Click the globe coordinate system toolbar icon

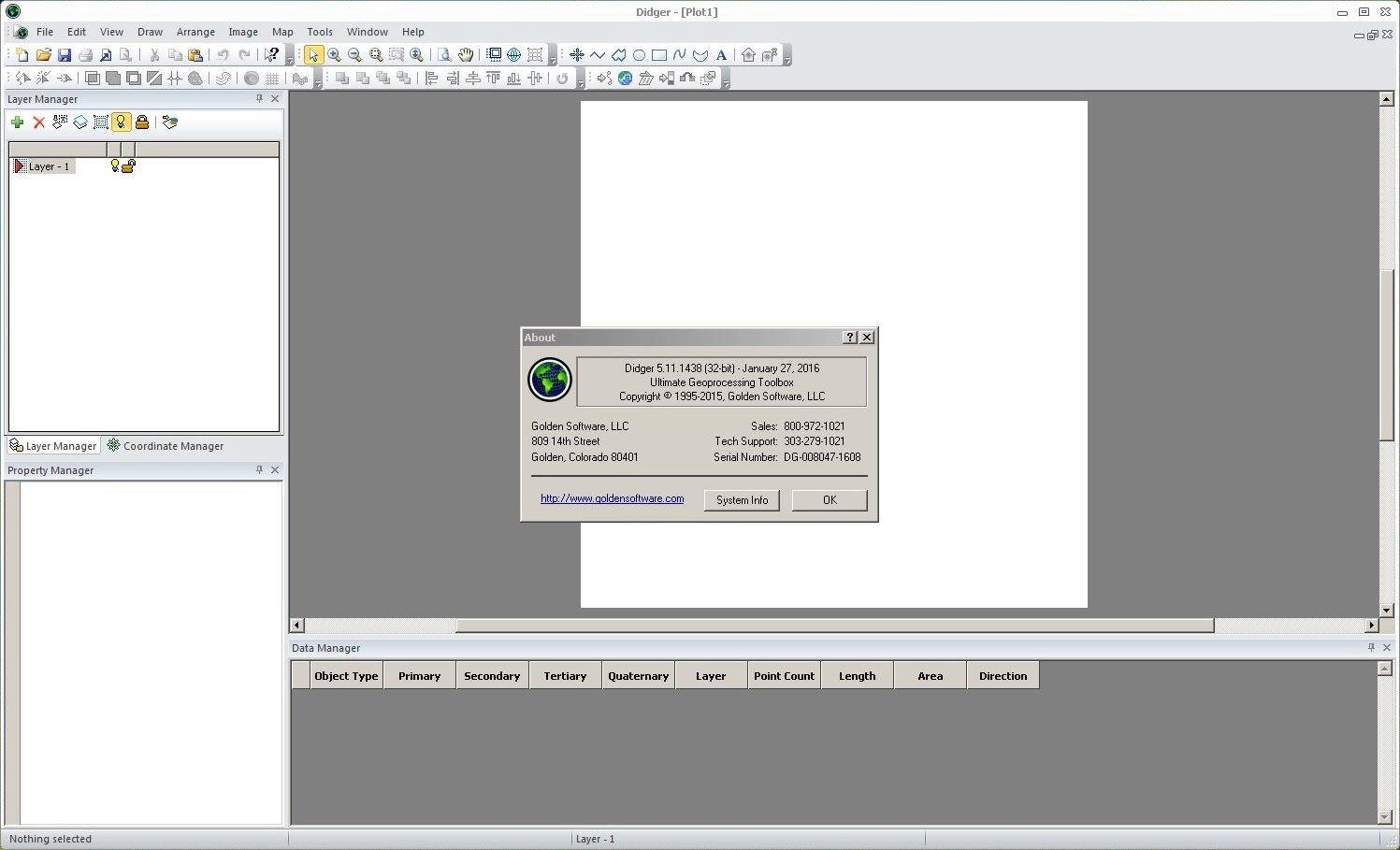coord(513,55)
